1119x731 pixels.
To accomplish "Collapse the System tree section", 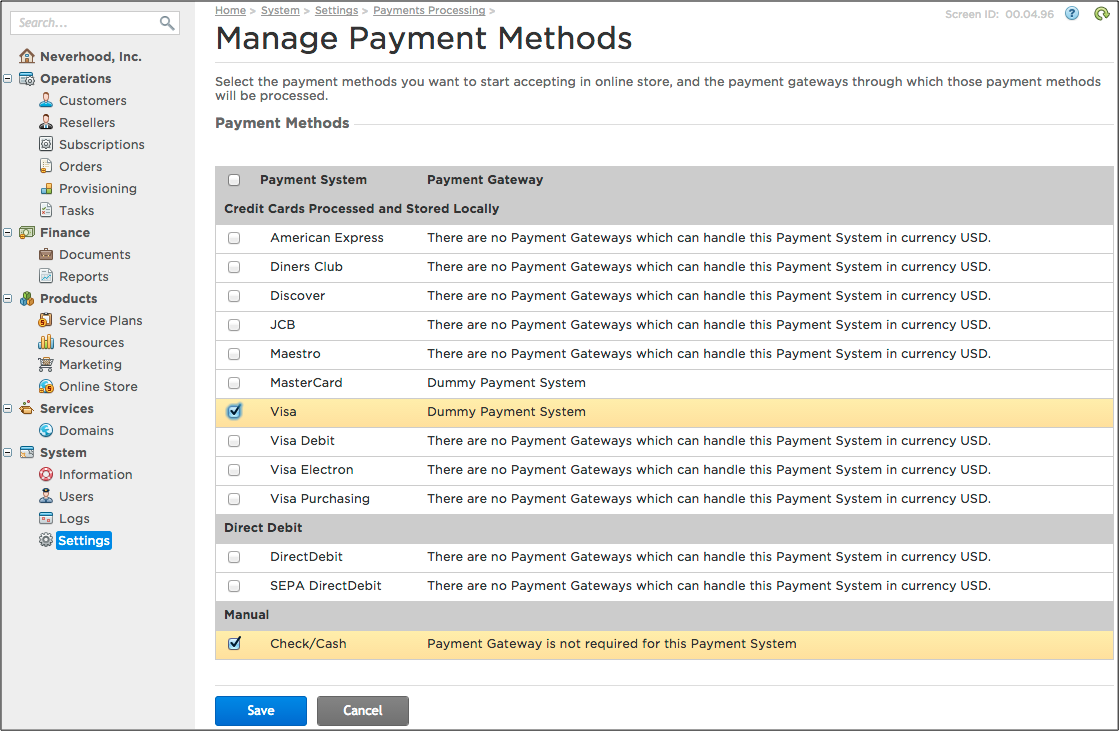I will pyautogui.click(x=8, y=452).
